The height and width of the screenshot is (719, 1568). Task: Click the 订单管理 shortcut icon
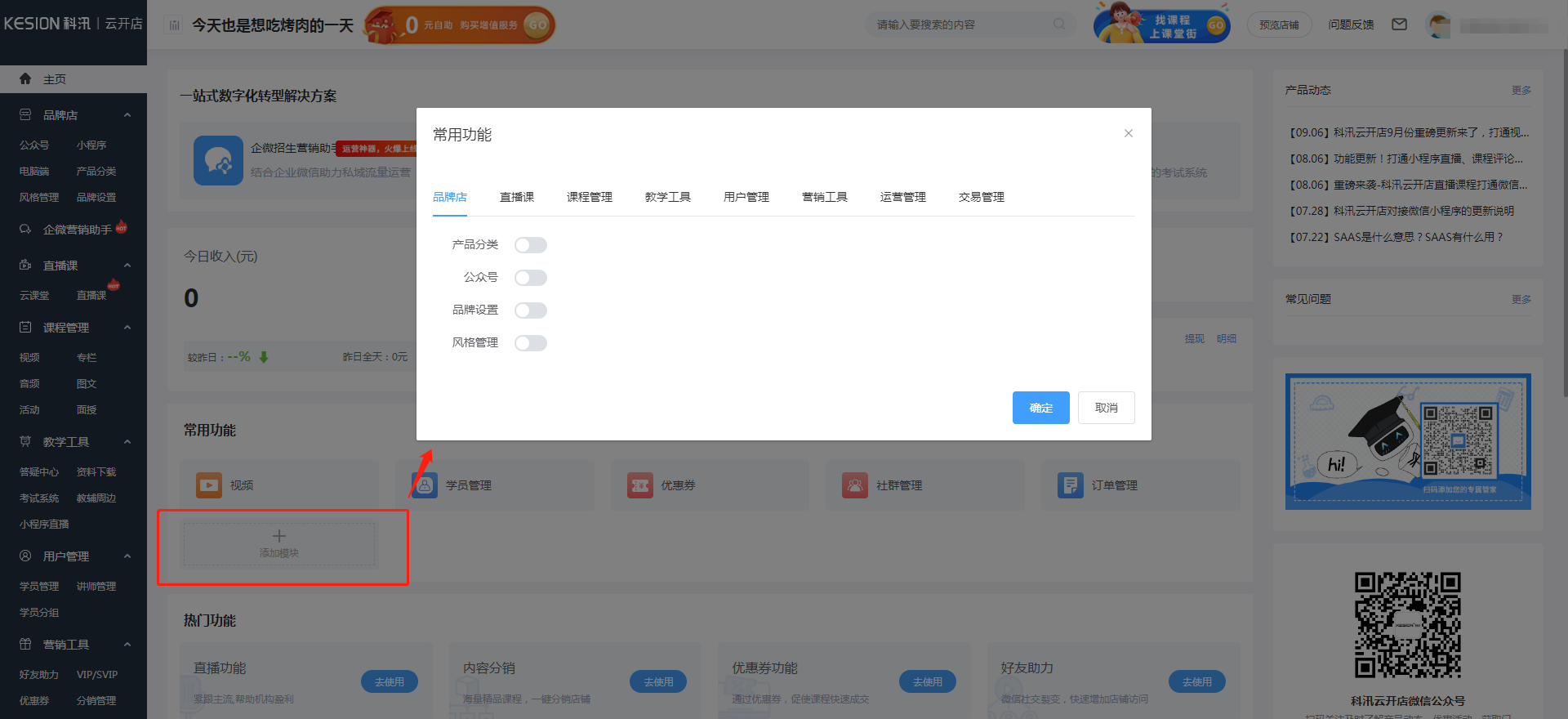[x=1071, y=485]
